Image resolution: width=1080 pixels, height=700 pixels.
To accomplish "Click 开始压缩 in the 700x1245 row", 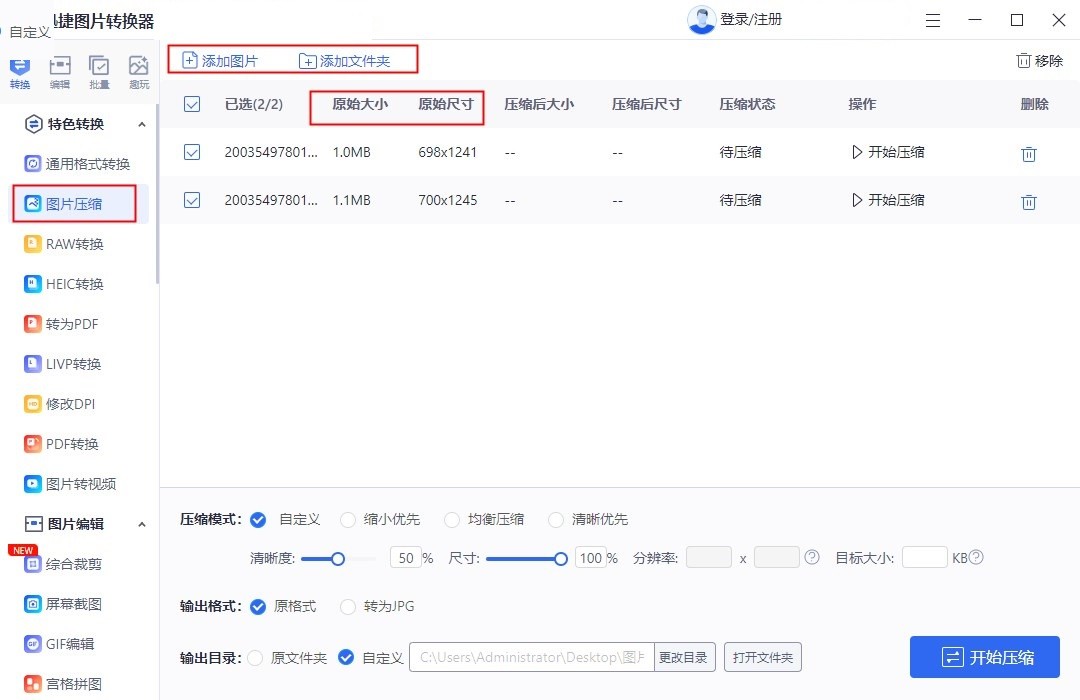I will (889, 200).
